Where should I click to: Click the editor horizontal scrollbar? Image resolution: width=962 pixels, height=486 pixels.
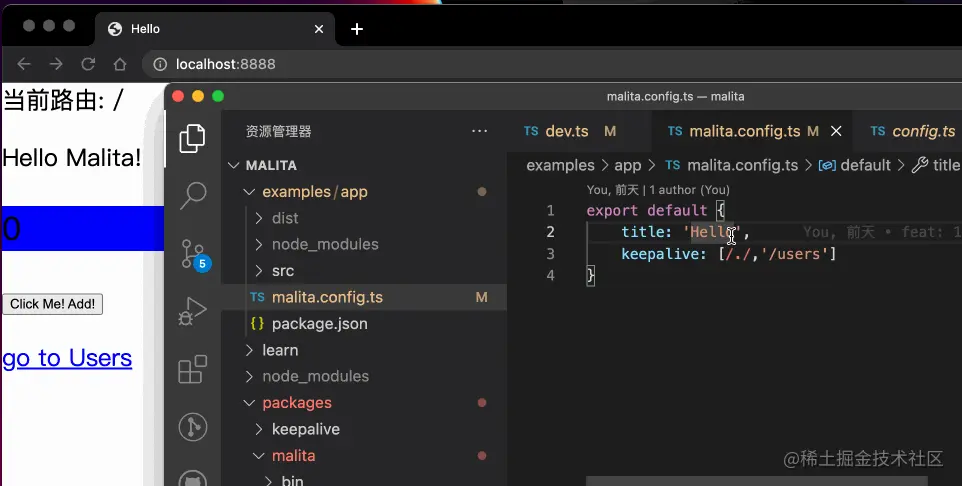[x=756, y=481]
